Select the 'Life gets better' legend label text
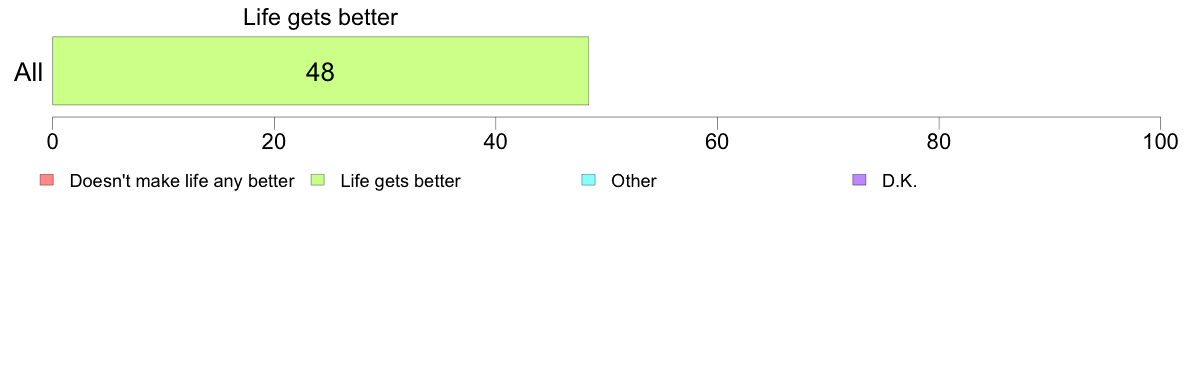The image size is (1188, 368). pos(400,181)
